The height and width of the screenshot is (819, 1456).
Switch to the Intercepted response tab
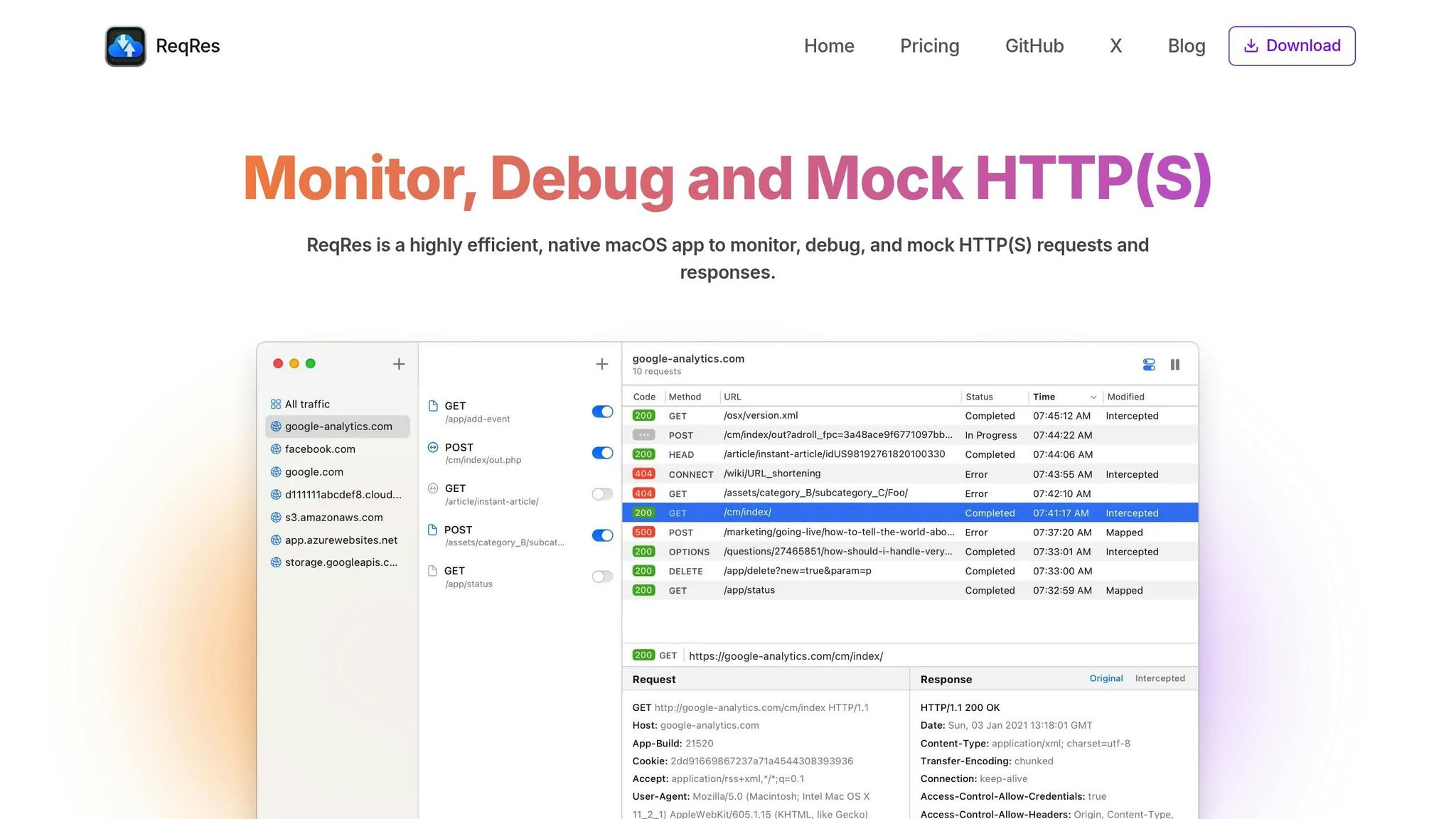tap(1160, 678)
